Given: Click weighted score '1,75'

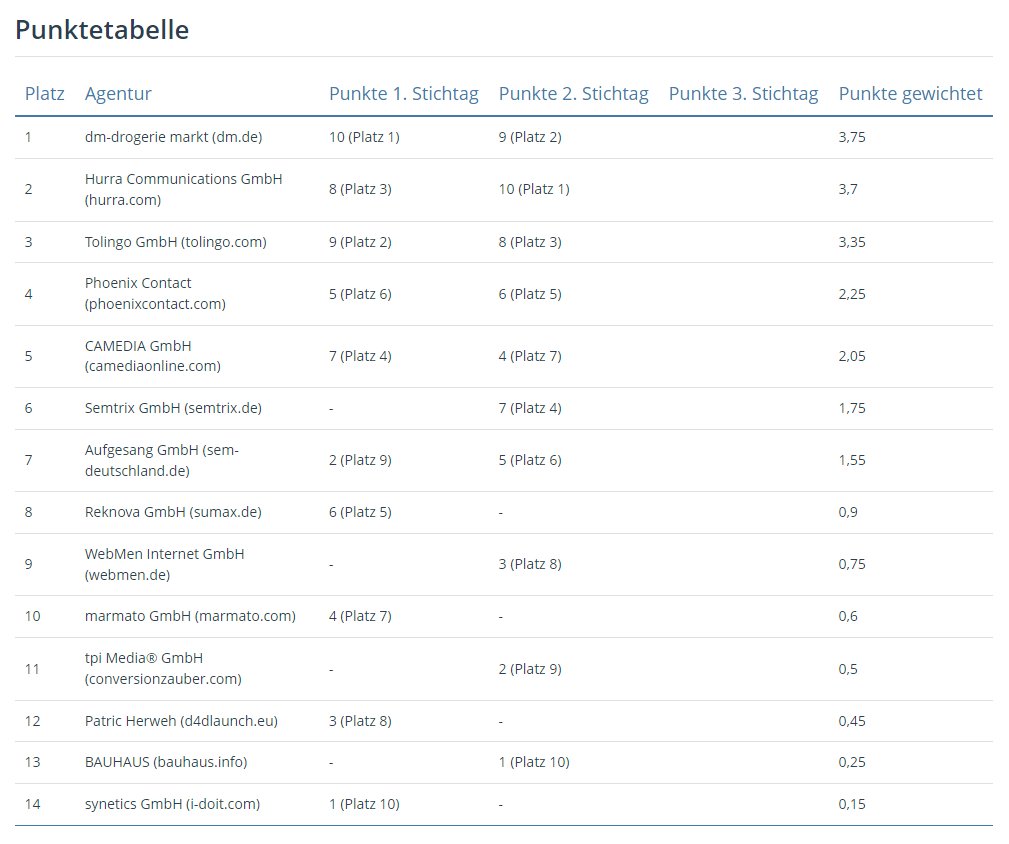Looking at the screenshot, I should (851, 408).
